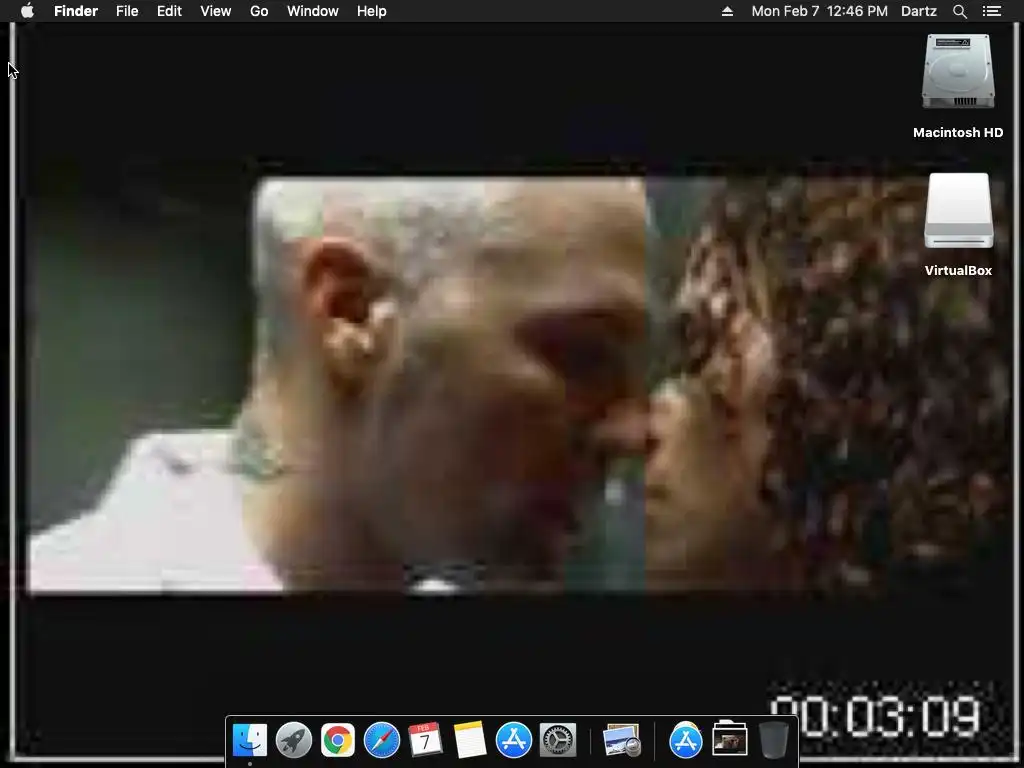Open Notification Center list icon
This screenshot has width=1024, height=768.
(992, 11)
